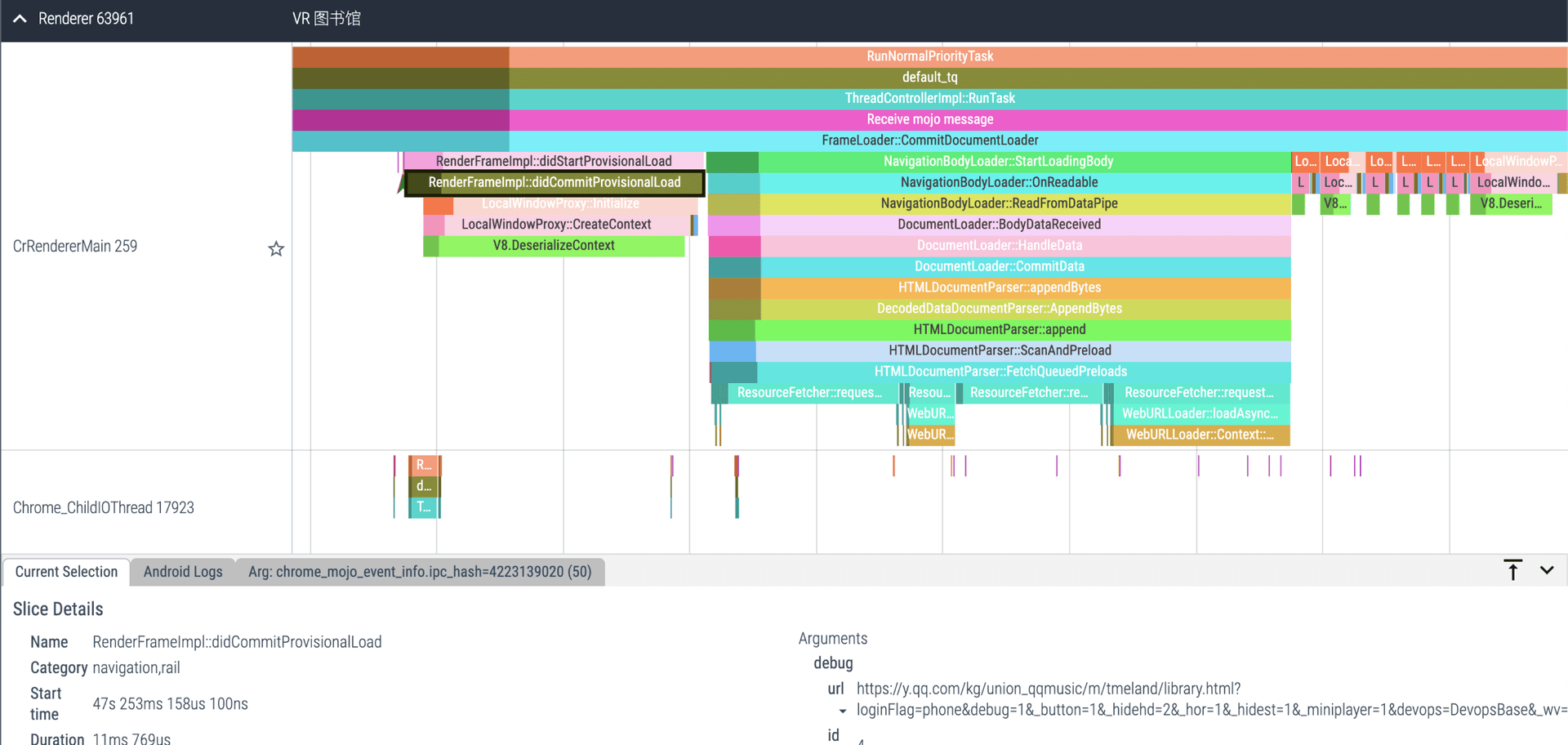
Task: Click the duration value 11ms 769us
Action: tap(131, 738)
